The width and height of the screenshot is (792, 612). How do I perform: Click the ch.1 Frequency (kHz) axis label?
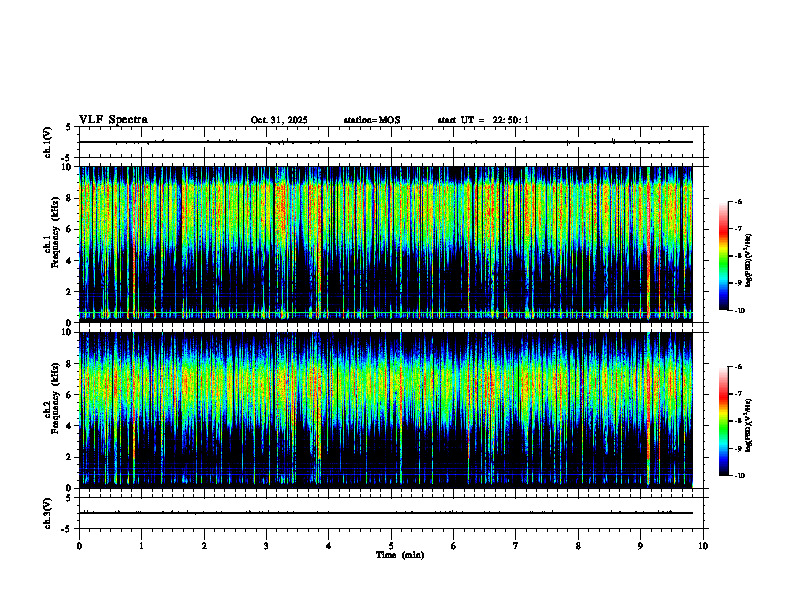[x=52, y=232]
